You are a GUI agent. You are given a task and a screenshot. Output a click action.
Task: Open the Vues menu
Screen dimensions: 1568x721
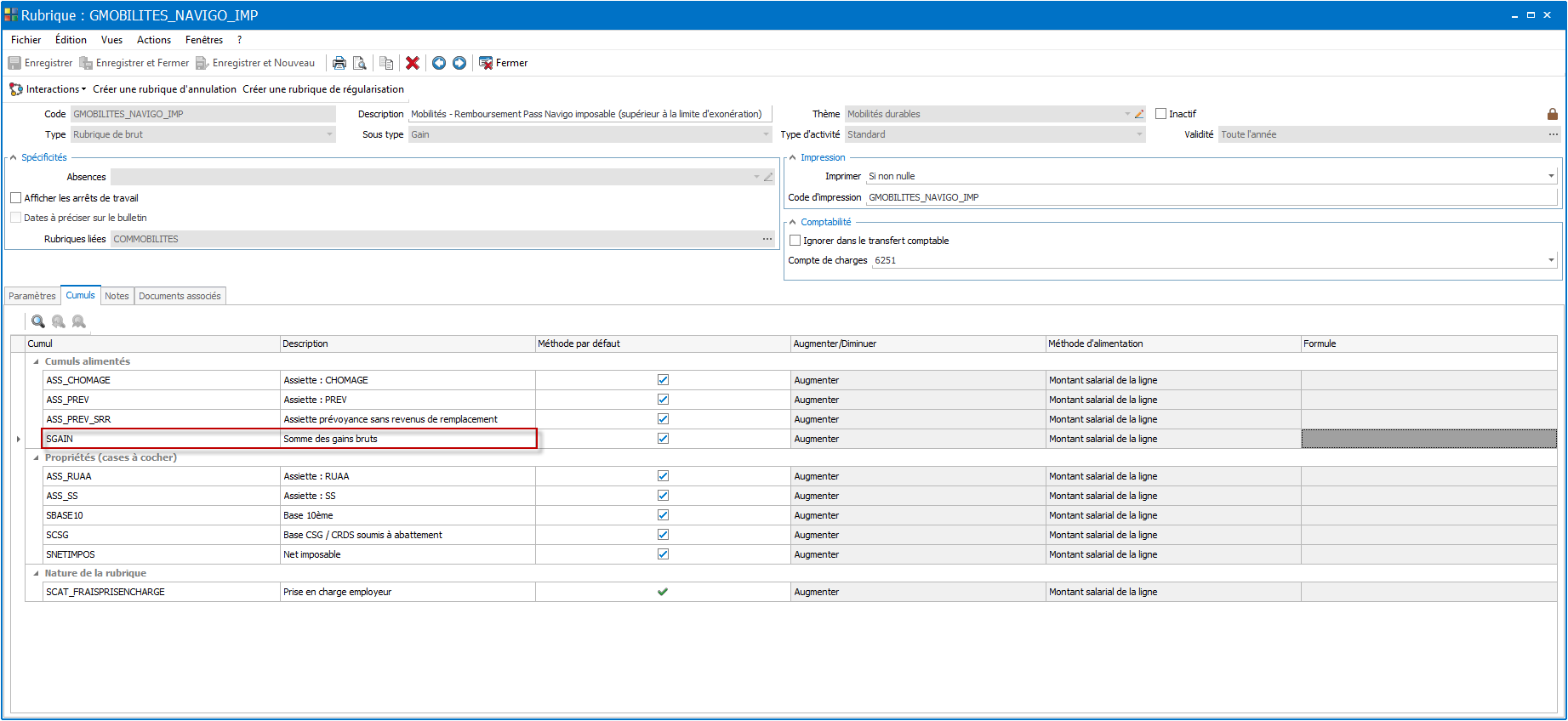[x=111, y=40]
